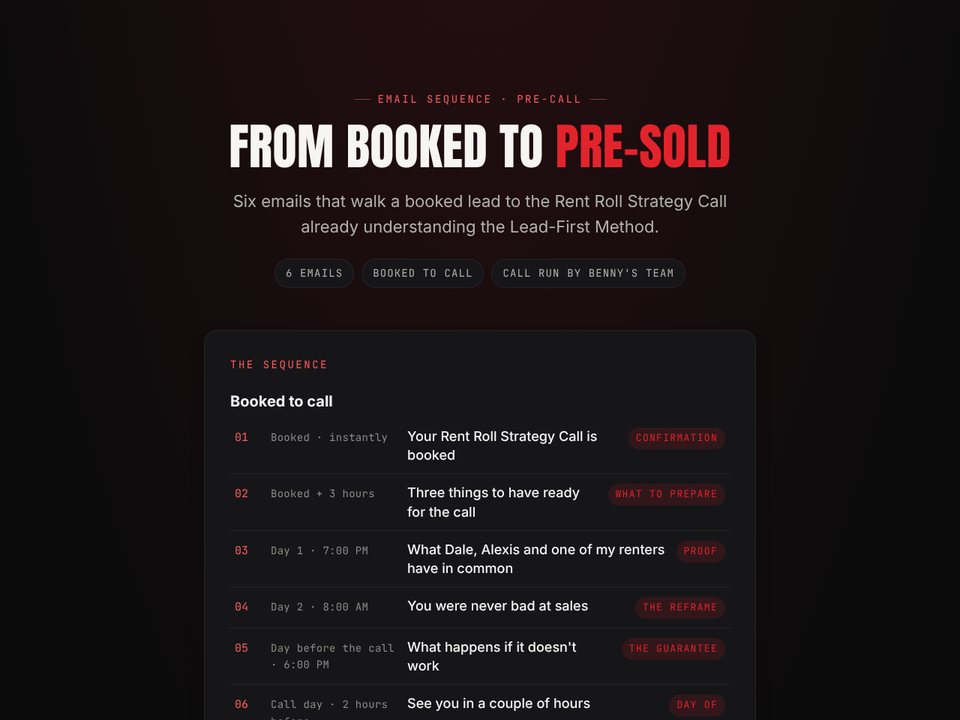Click the 6 EMAILS pill
Screen dimensions: 960x720
pyautogui.click(x=314, y=273)
